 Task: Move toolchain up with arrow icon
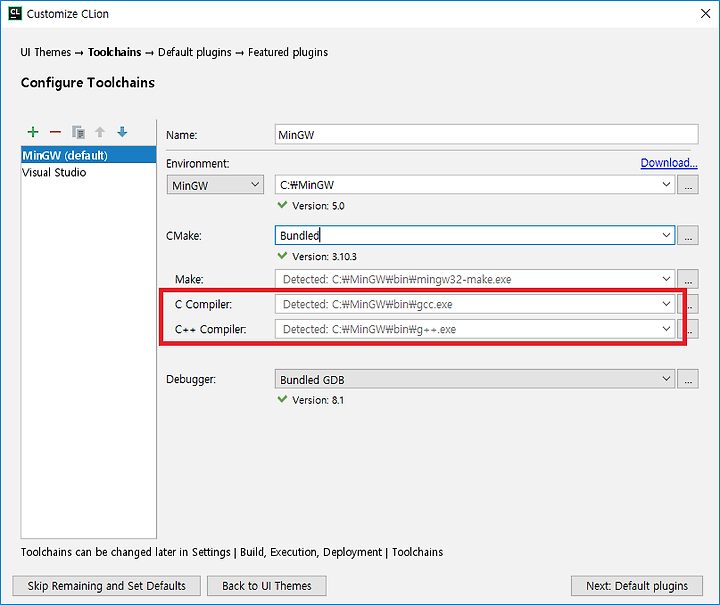pos(100,132)
